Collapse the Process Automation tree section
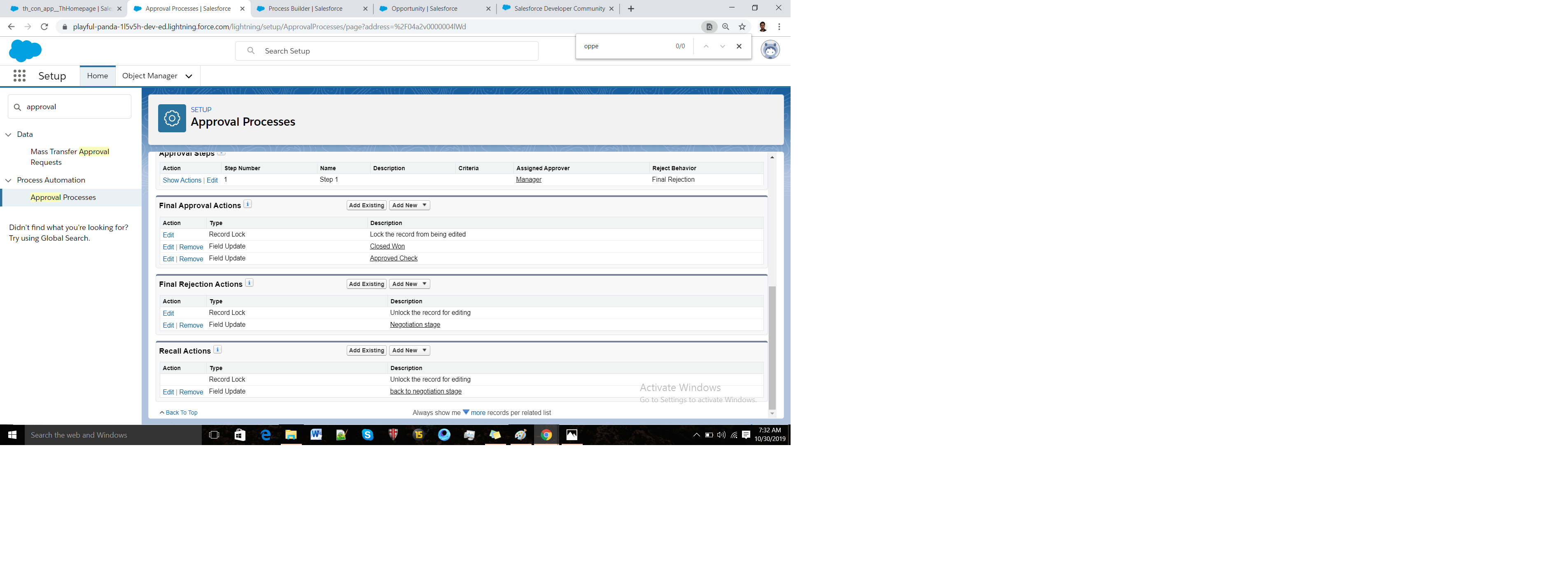Screen dimensions: 1568x572 [9, 181]
